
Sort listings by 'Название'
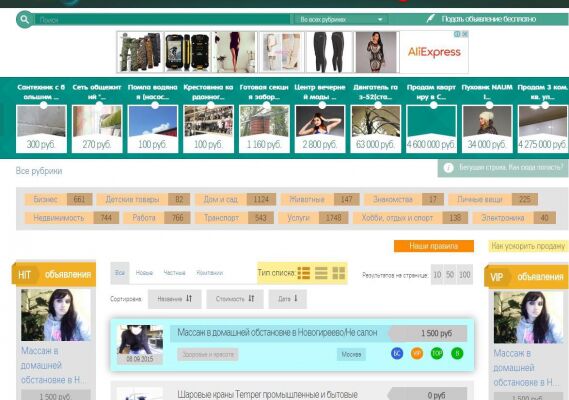175,299
